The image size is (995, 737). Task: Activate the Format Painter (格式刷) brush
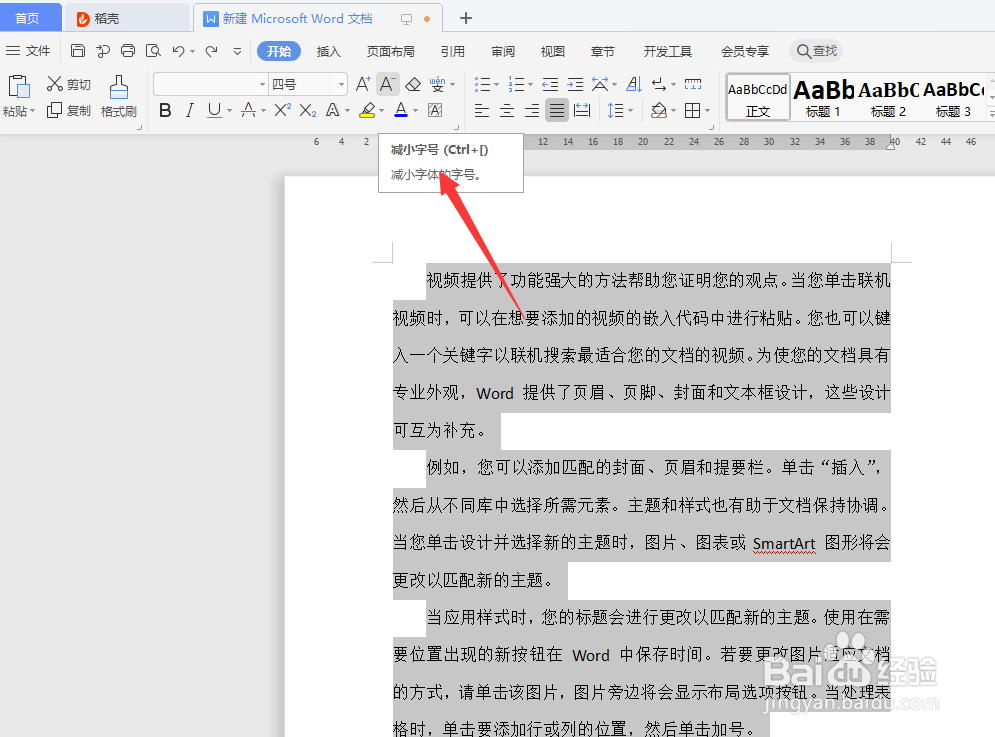click(119, 96)
